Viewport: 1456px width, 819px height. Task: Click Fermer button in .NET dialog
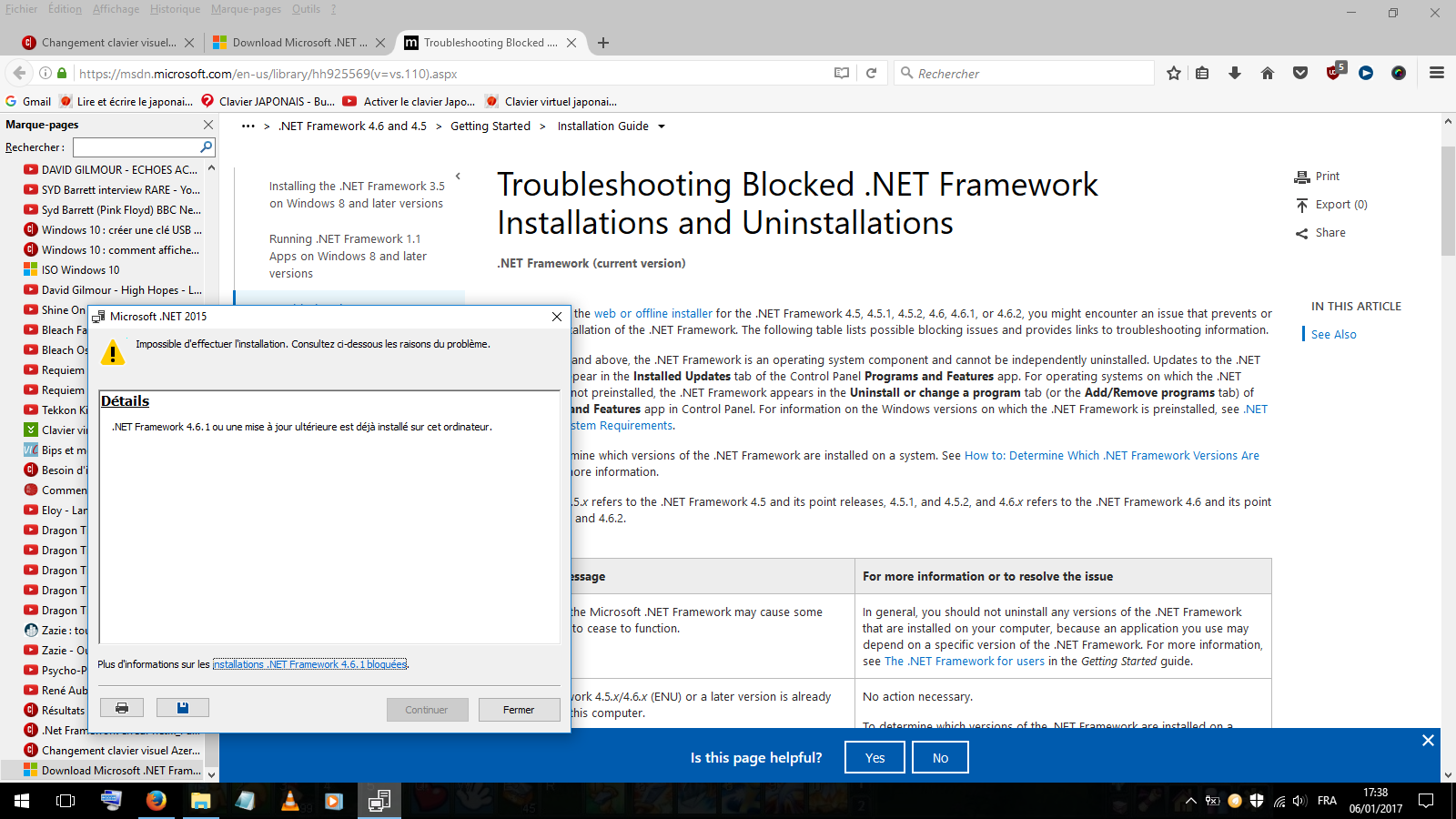(x=519, y=710)
